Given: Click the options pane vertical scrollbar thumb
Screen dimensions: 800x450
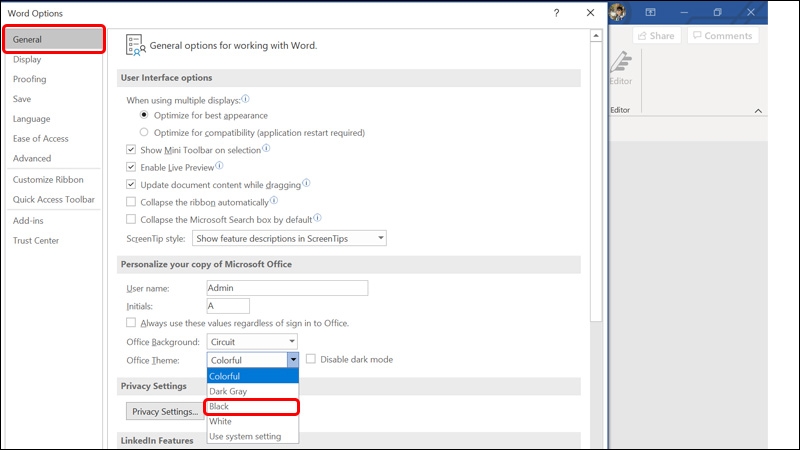Looking at the screenshot, I should [596, 182].
